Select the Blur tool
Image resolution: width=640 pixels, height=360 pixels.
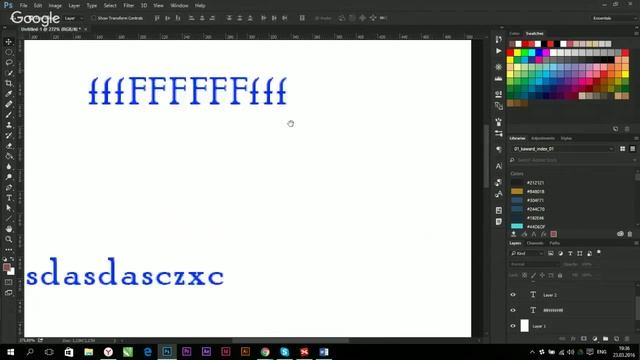pos(9,167)
